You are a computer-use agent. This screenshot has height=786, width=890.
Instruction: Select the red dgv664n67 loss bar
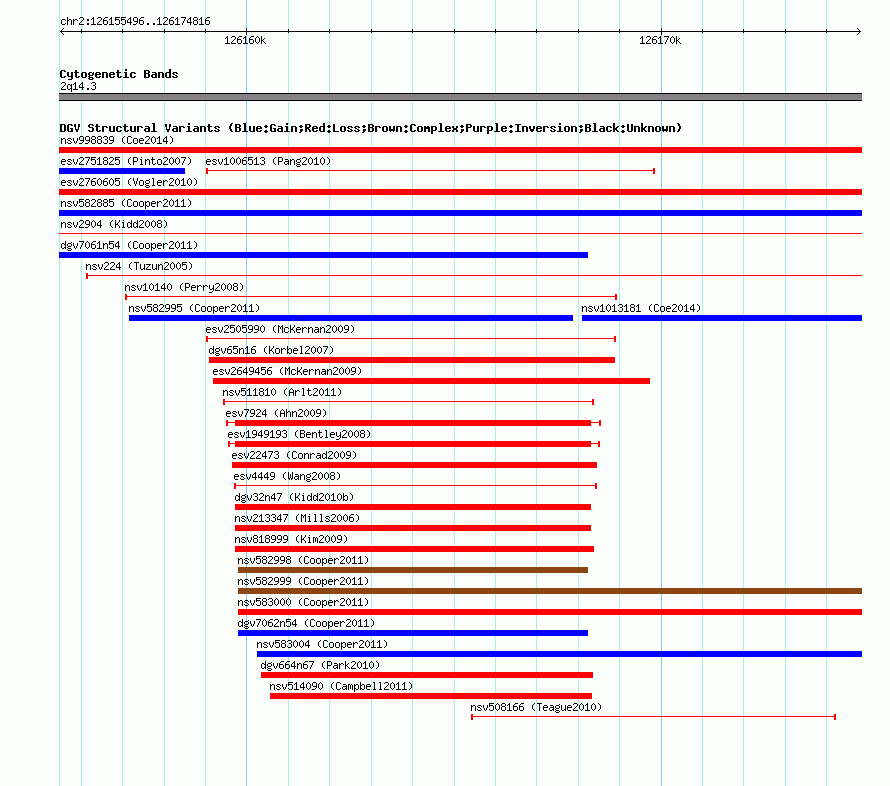coord(427,675)
